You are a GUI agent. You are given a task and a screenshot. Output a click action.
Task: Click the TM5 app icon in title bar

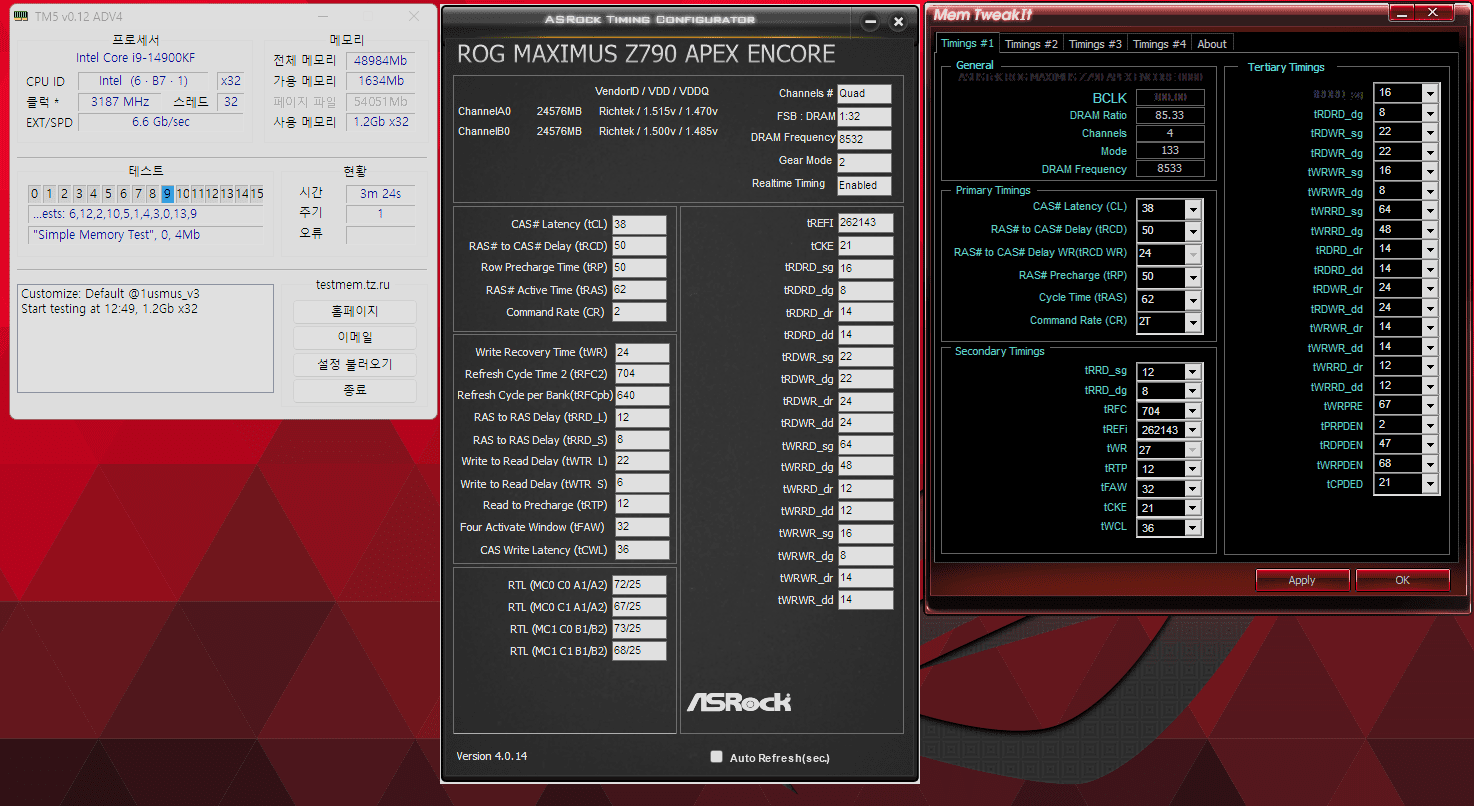pos(21,17)
